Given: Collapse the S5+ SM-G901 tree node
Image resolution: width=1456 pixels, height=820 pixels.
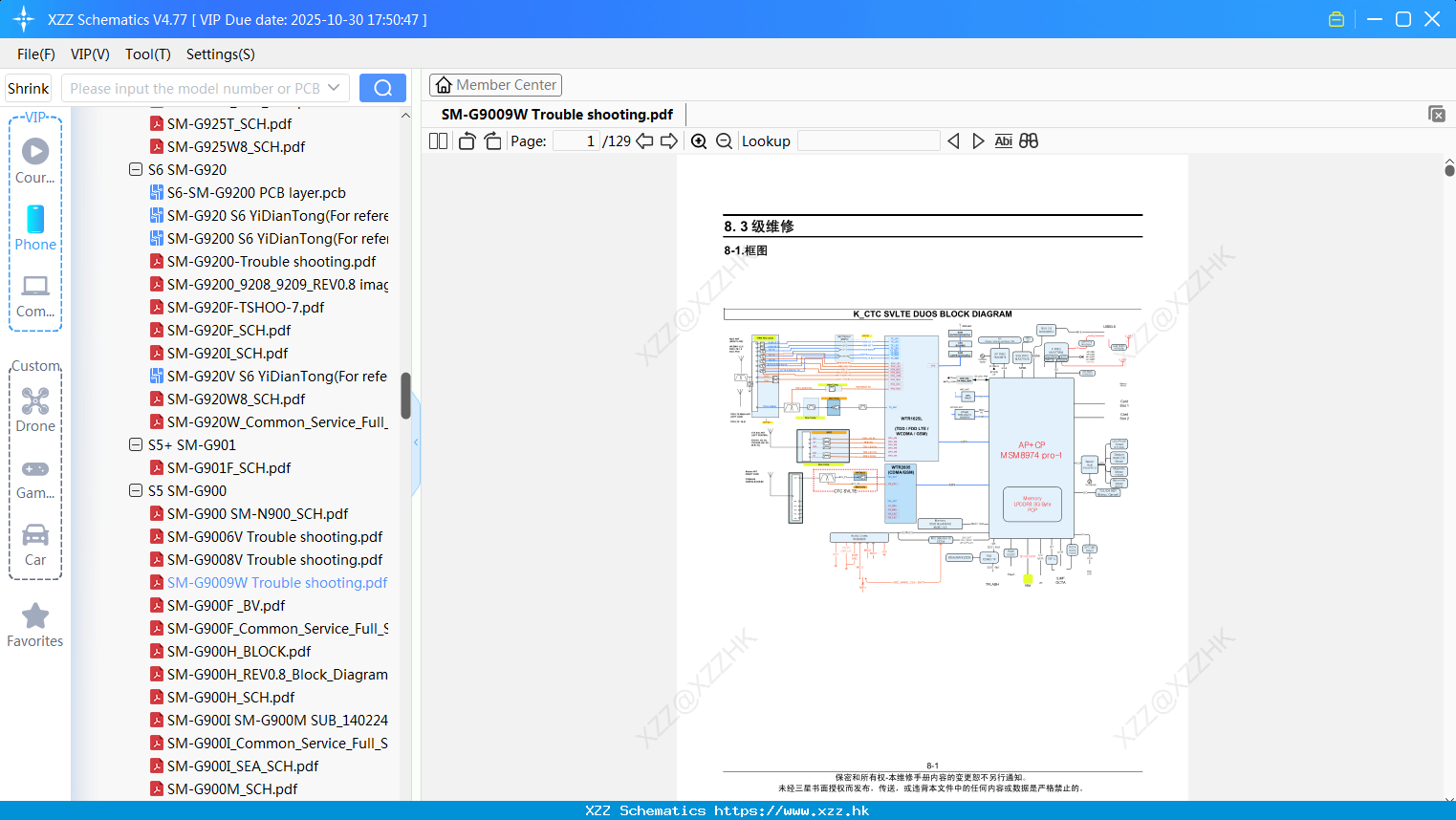Looking at the screenshot, I should coord(135,444).
